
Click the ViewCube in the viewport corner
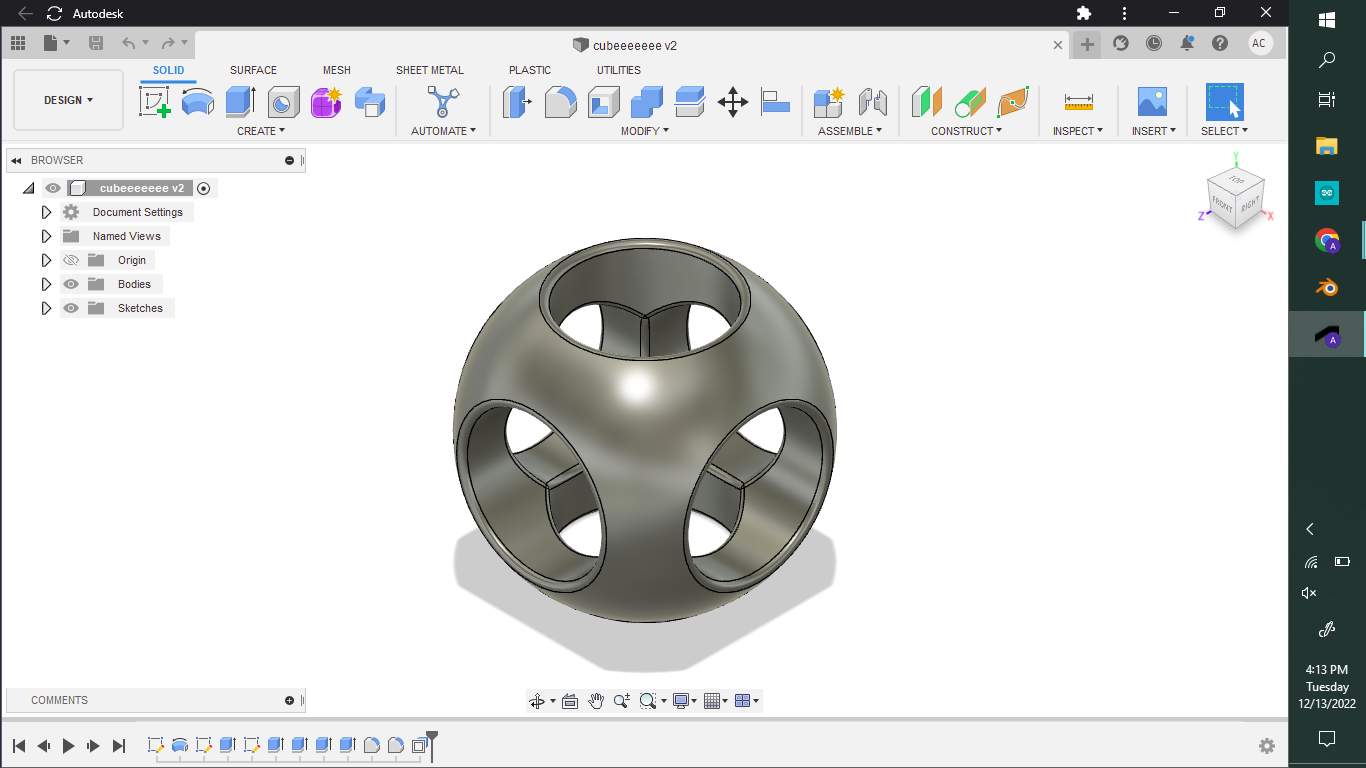click(1236, 195)
